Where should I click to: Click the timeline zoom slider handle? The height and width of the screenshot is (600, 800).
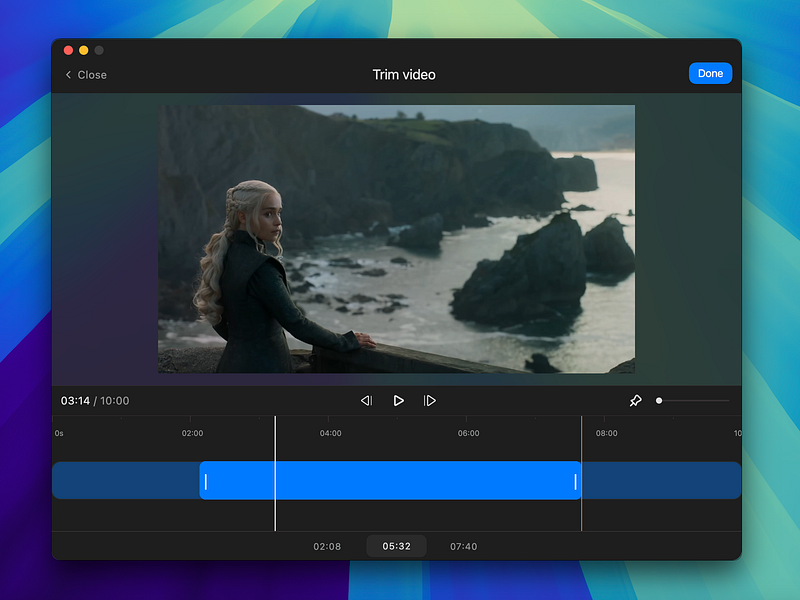pos(659,401)
